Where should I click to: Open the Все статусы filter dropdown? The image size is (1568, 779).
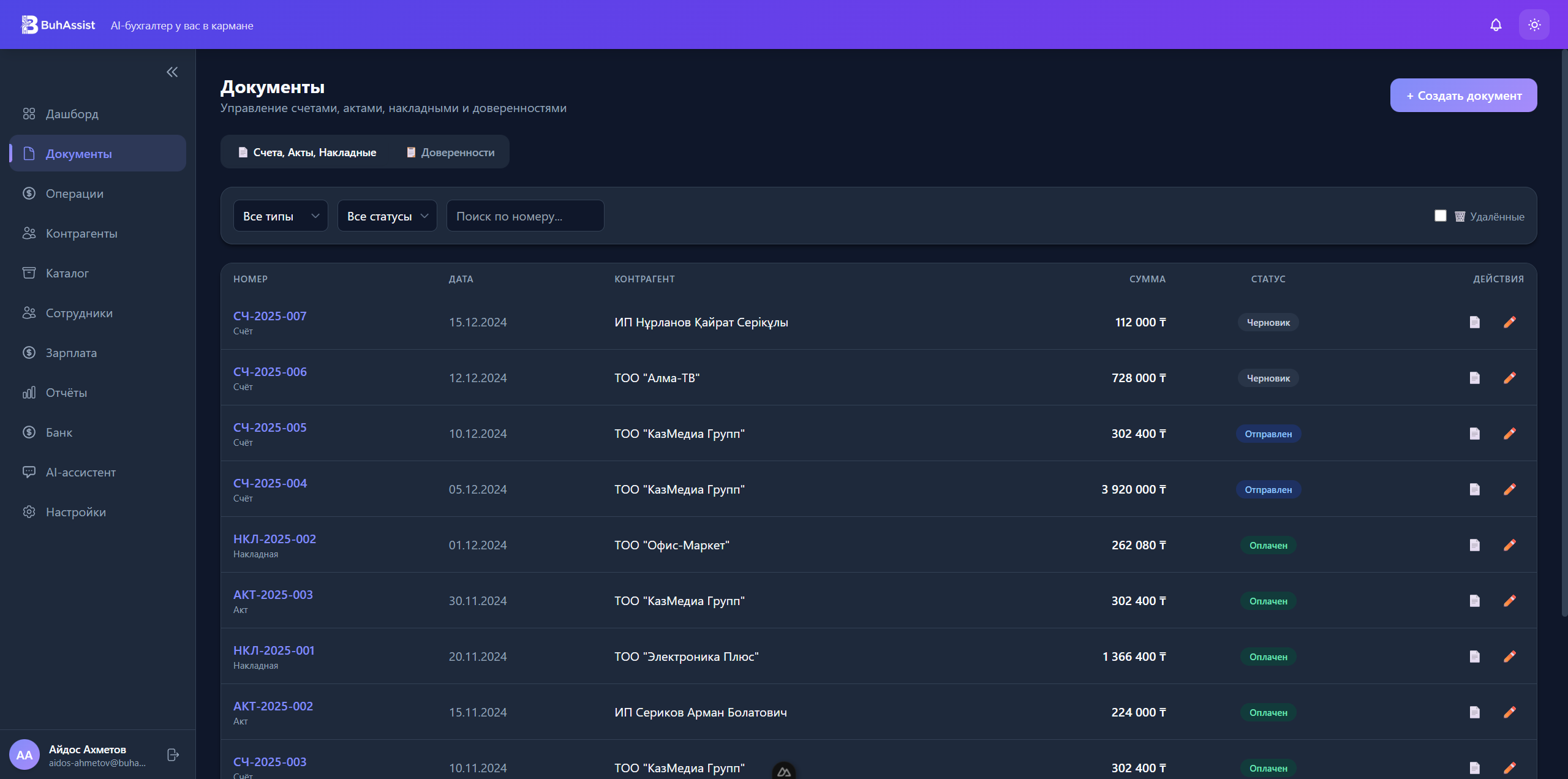click(386, 216)
